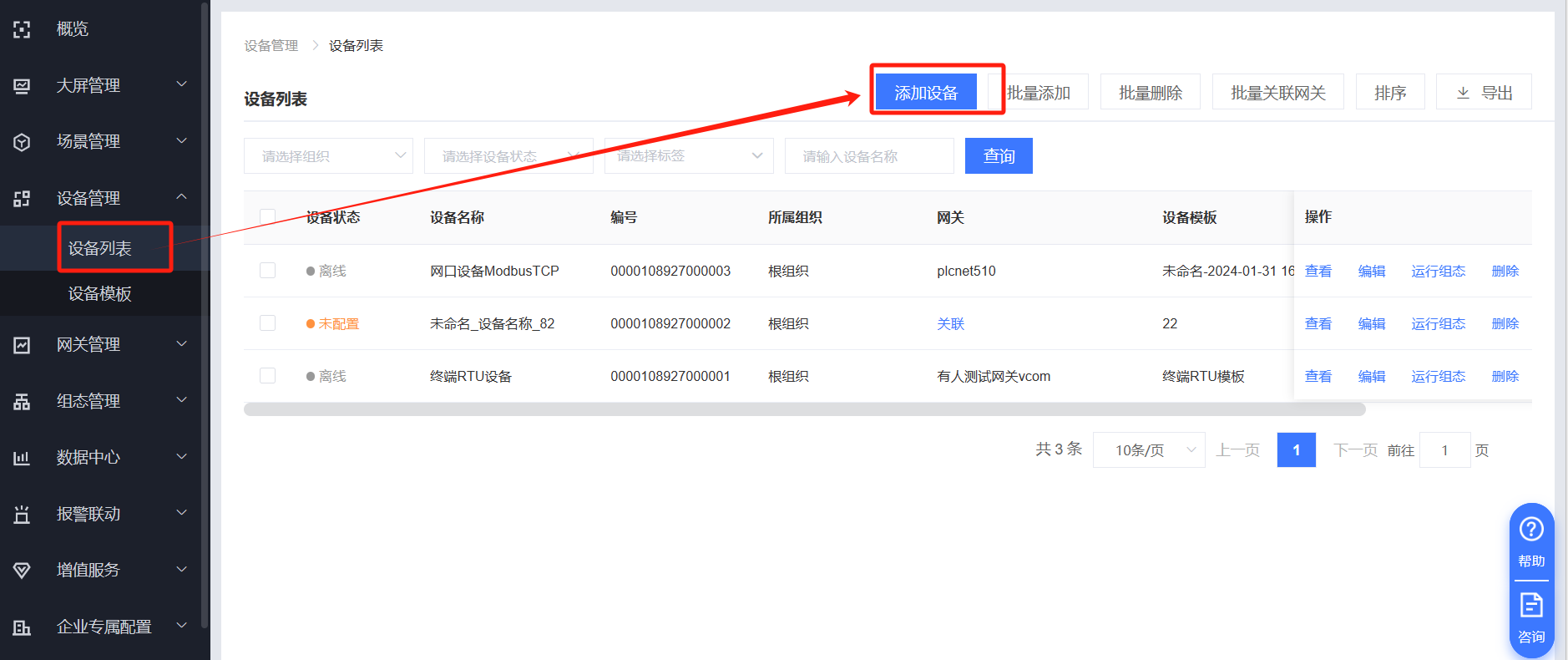Image resolution: width=1568 pixels, height=660 pixels.
Task: Open the 咨询 document icon
Action: [1530, 605]
